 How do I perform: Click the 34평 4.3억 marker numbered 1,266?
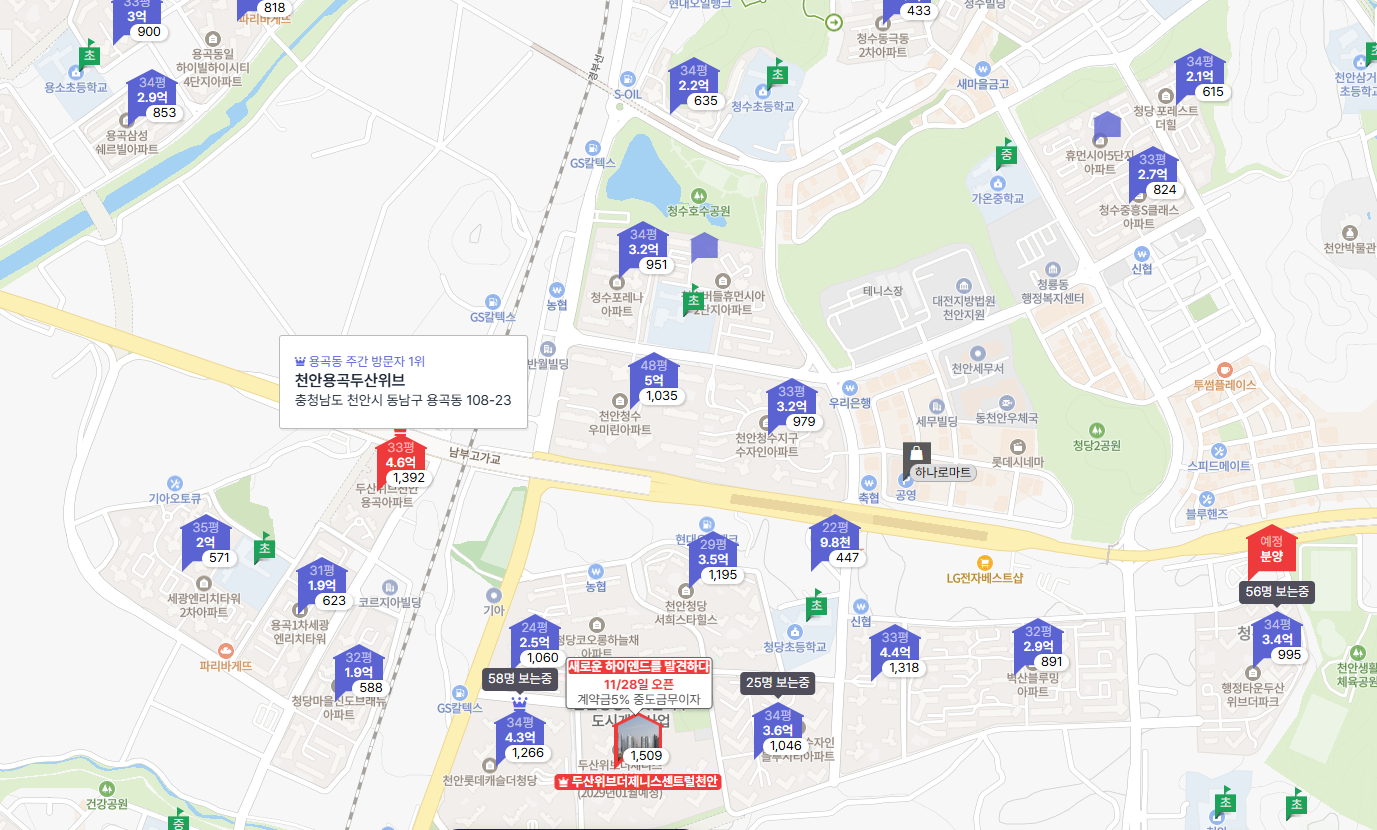coord(520,738)
